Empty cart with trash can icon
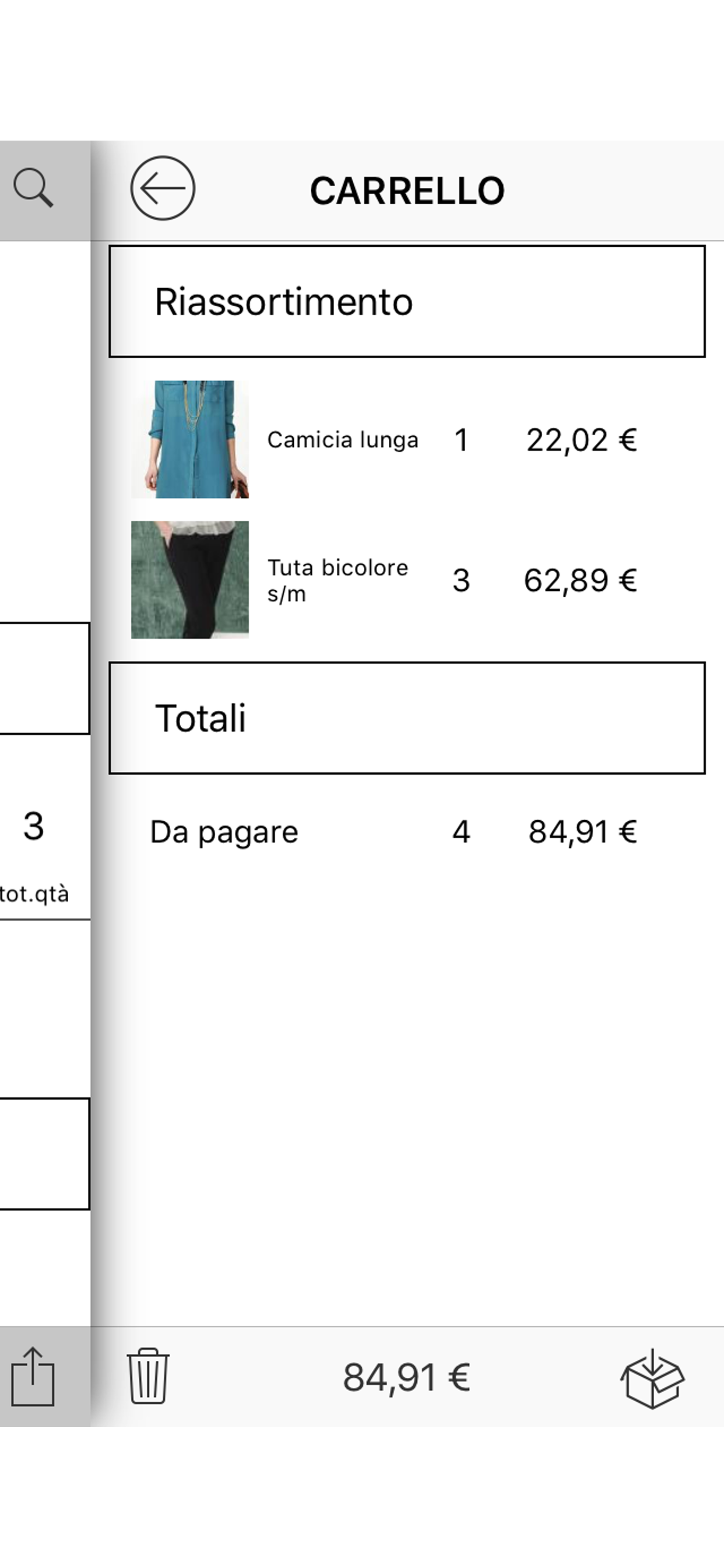724x1568 pixels. (x=148, y=1376)
